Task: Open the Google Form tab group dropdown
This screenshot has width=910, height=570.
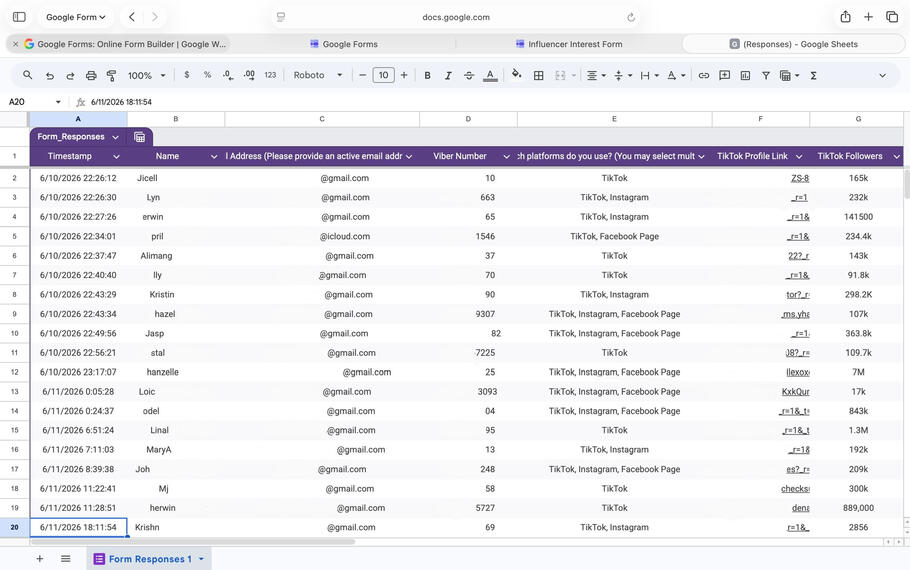Action: coord(75,17)
